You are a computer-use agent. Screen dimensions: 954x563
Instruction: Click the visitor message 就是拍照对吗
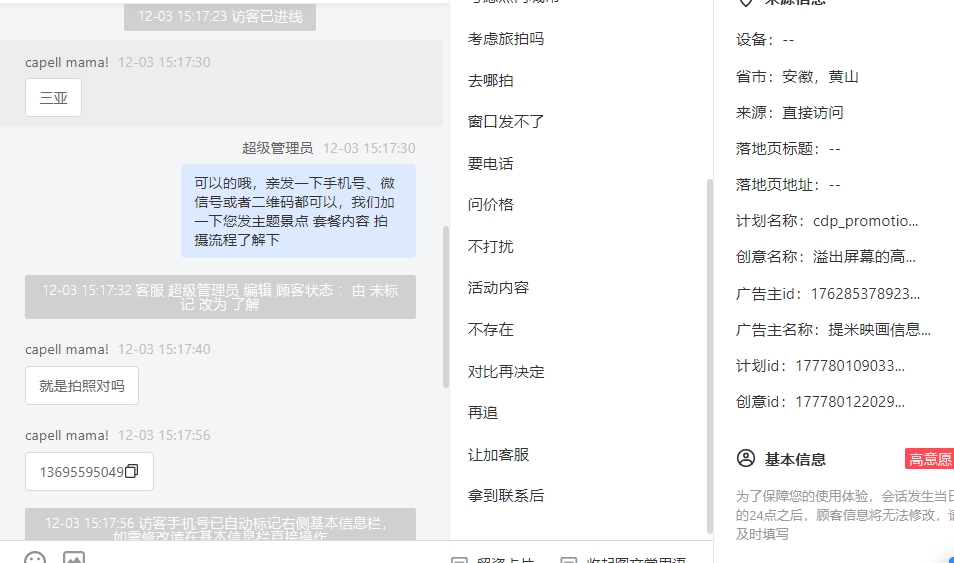(x=82, y=385)
